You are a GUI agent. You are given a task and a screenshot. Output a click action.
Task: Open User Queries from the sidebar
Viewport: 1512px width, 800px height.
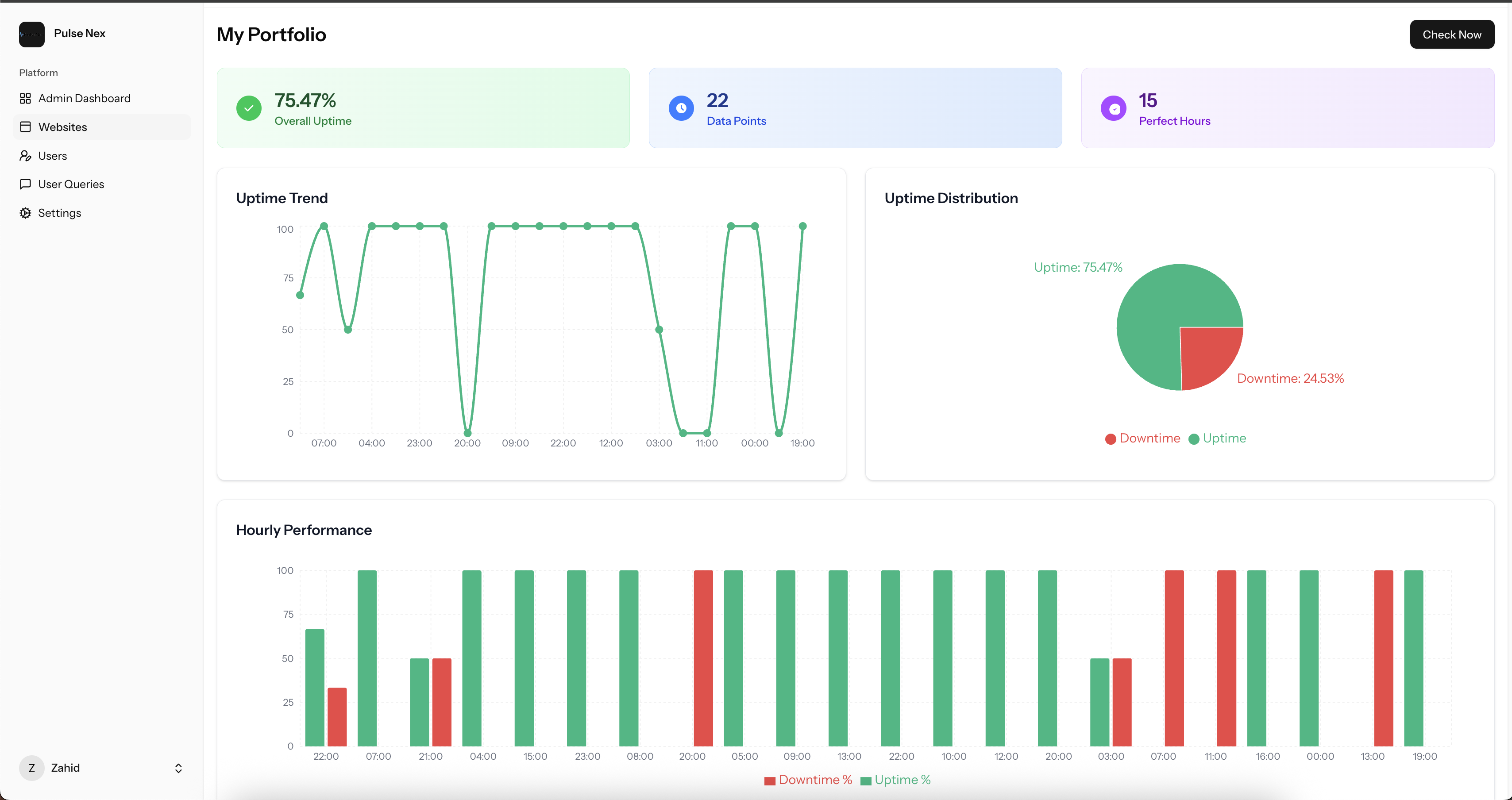point(70,184)
